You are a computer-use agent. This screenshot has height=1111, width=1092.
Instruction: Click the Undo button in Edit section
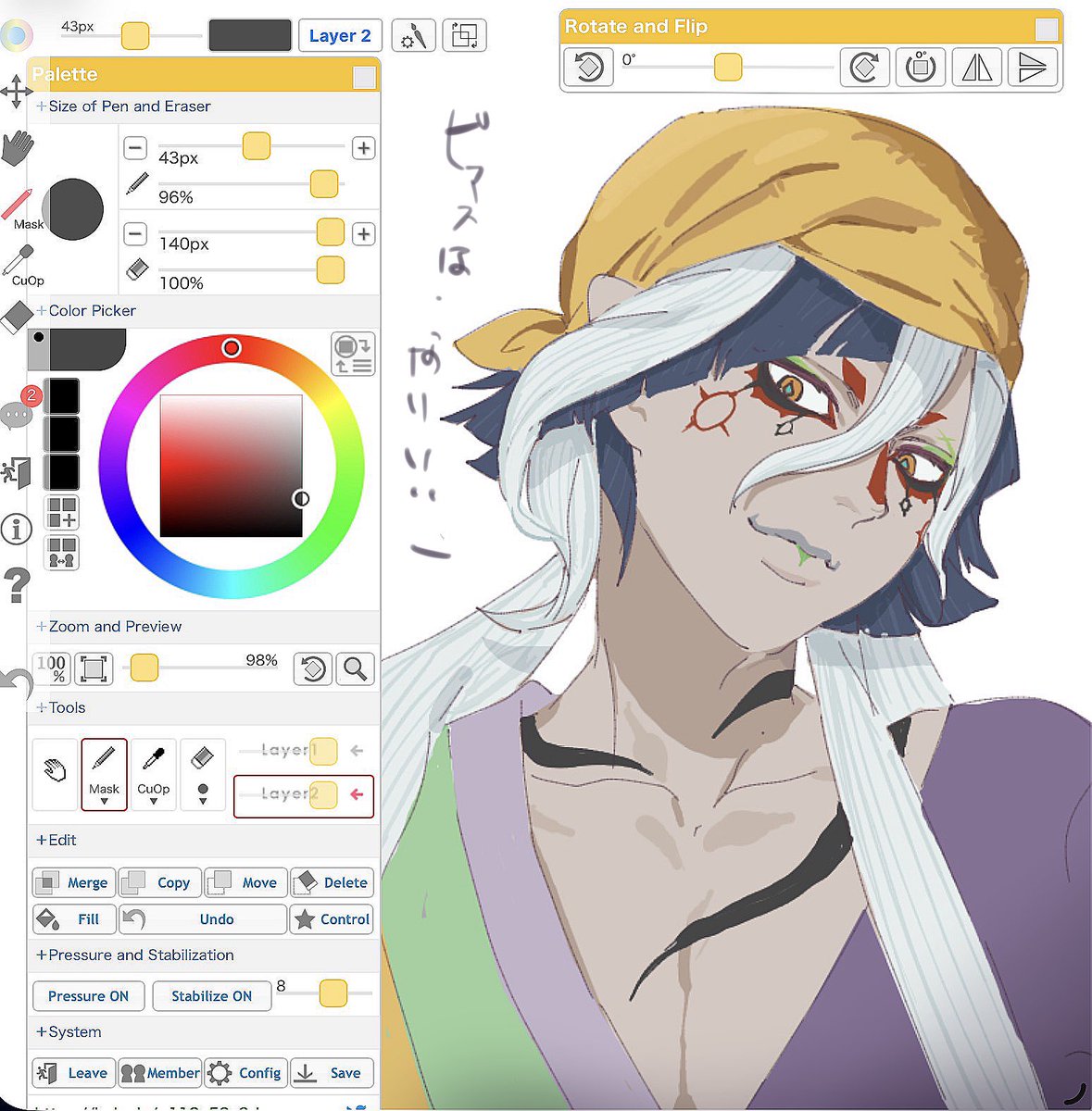(x=203, y=919)
